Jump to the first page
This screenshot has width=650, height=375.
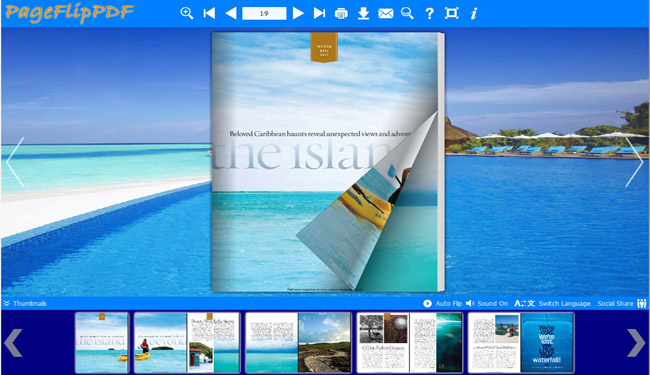click(x=209, y=13)
